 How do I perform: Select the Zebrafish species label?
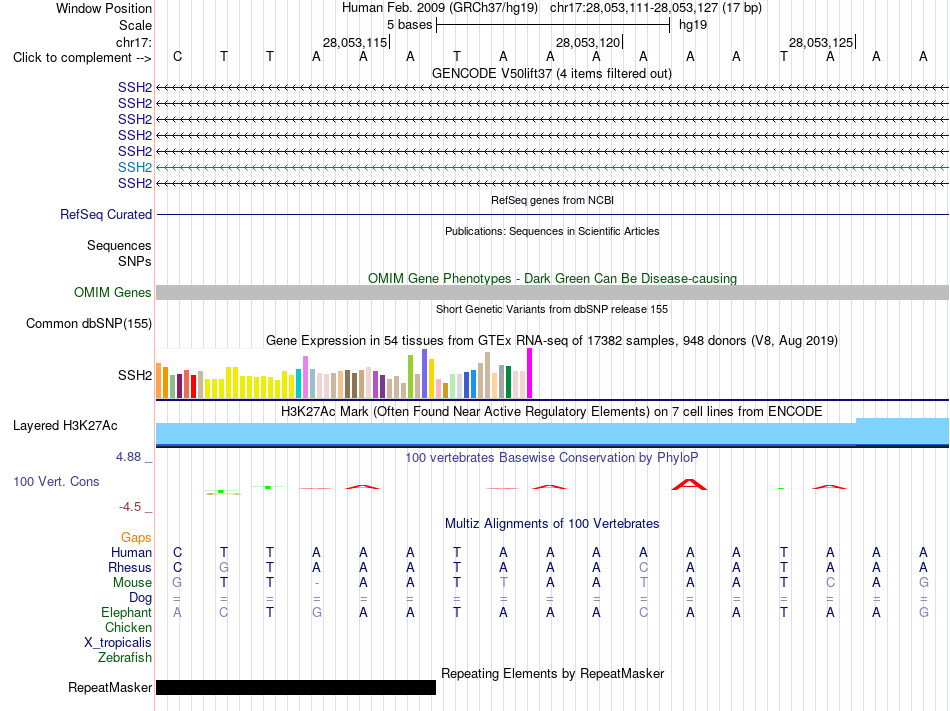click(125, 657)
